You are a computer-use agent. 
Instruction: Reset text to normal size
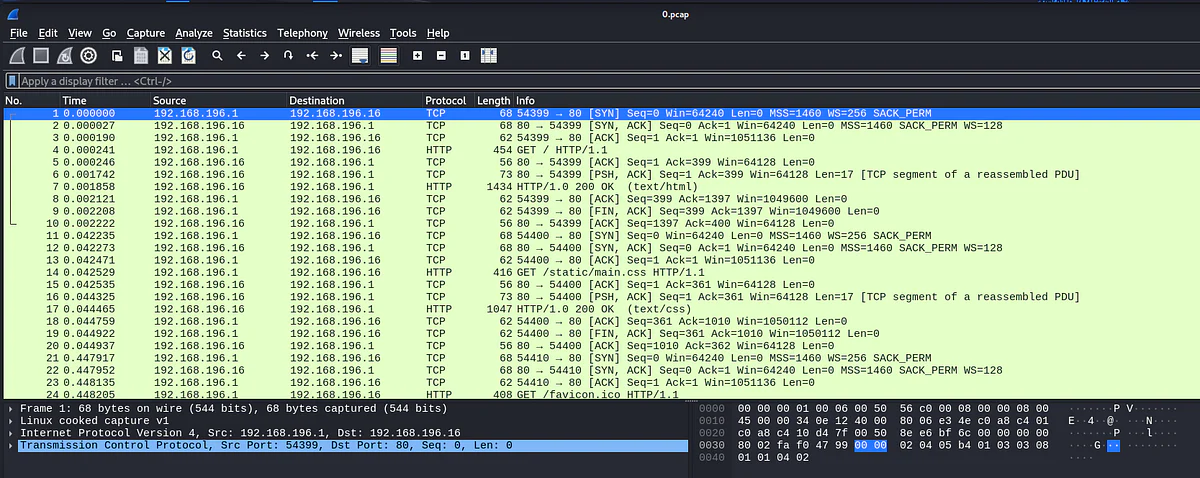(x=465, y=56)
